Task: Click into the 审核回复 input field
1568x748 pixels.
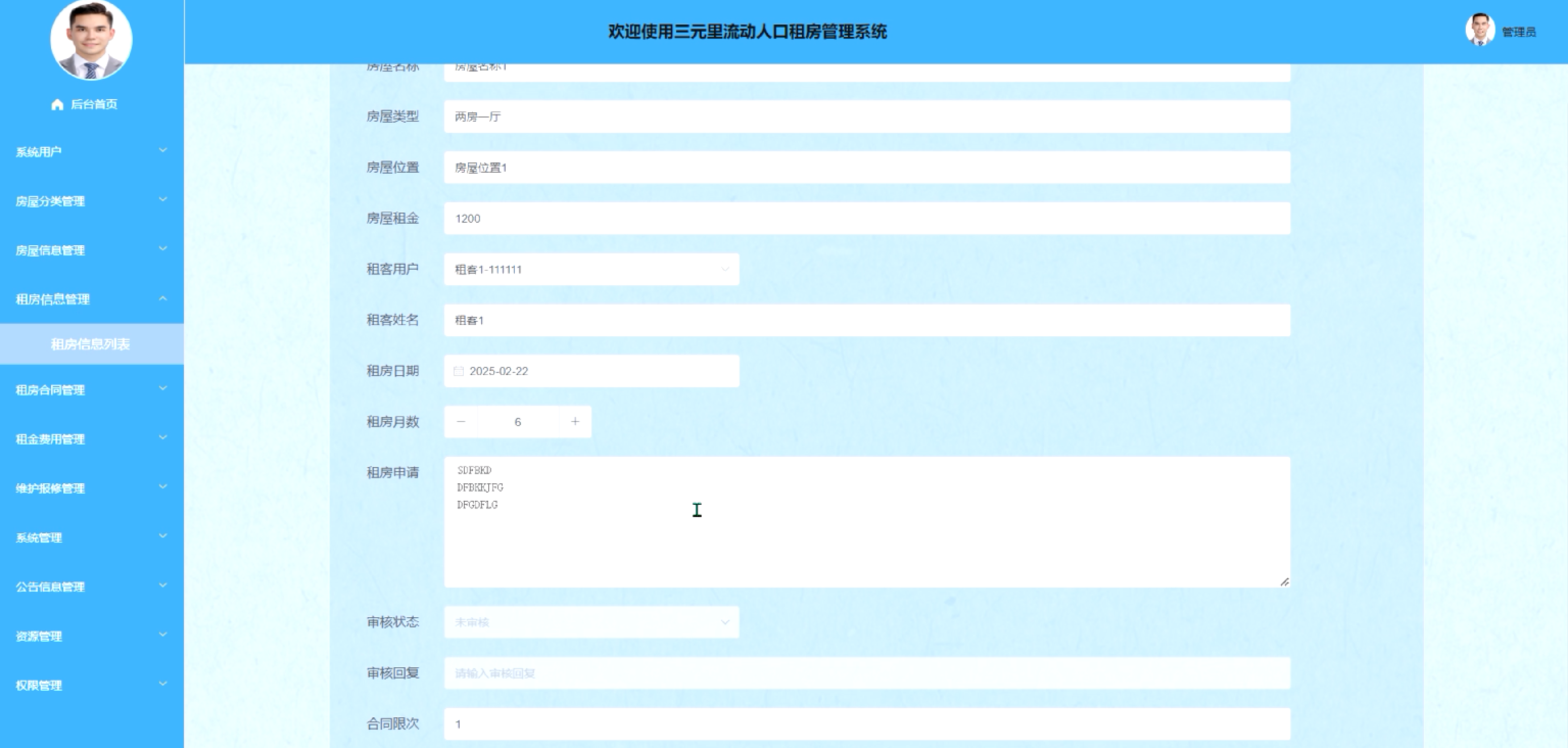Action: pyautogui.click(x=867, y=673)
